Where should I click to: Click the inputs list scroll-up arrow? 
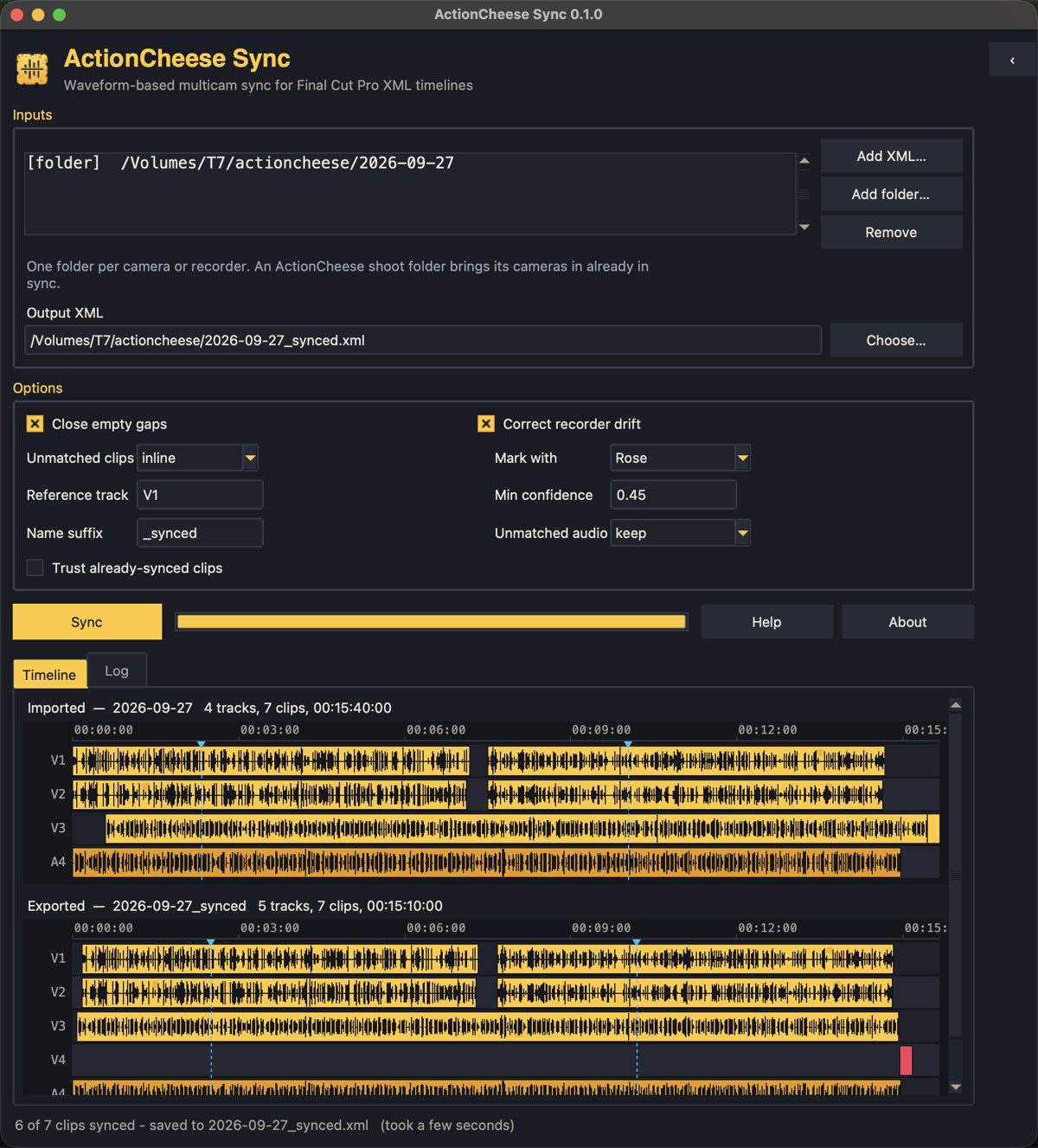point(804,161)
